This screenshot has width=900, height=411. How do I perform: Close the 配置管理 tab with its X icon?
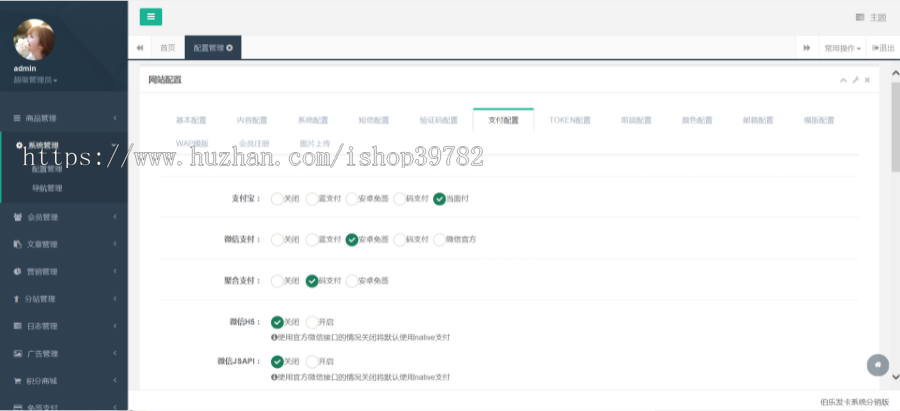coord(230,47)
